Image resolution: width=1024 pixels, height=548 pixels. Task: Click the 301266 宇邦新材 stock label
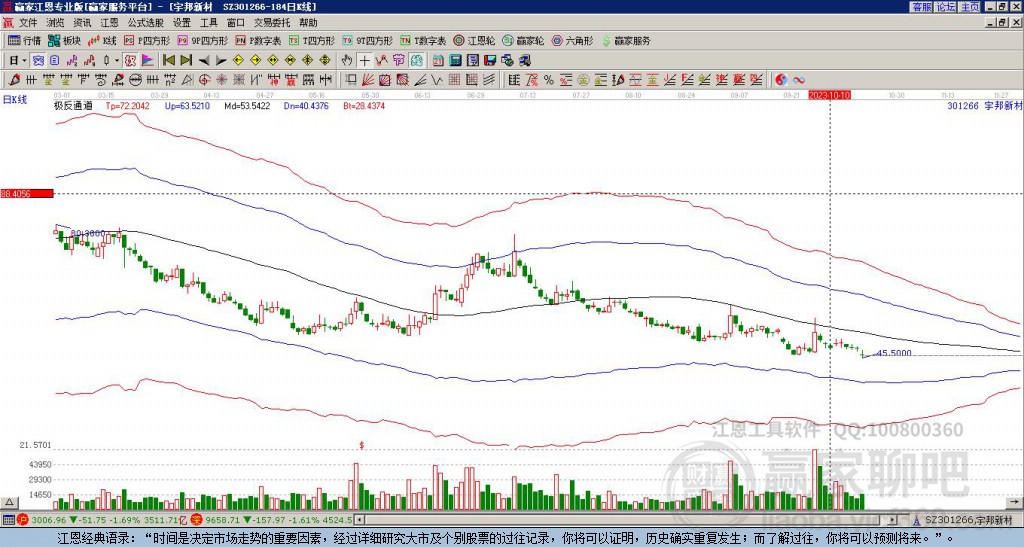point(984,105)
